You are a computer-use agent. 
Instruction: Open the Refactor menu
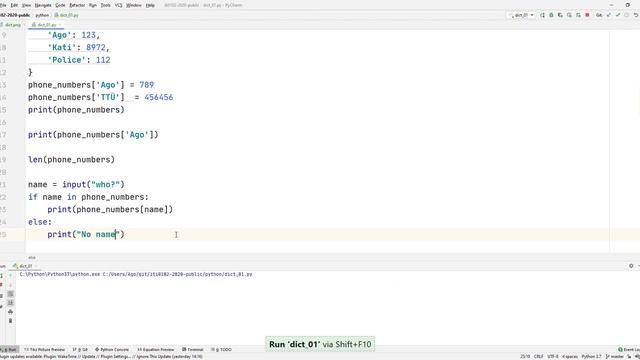pyautogui.click(x=77, y=5)
